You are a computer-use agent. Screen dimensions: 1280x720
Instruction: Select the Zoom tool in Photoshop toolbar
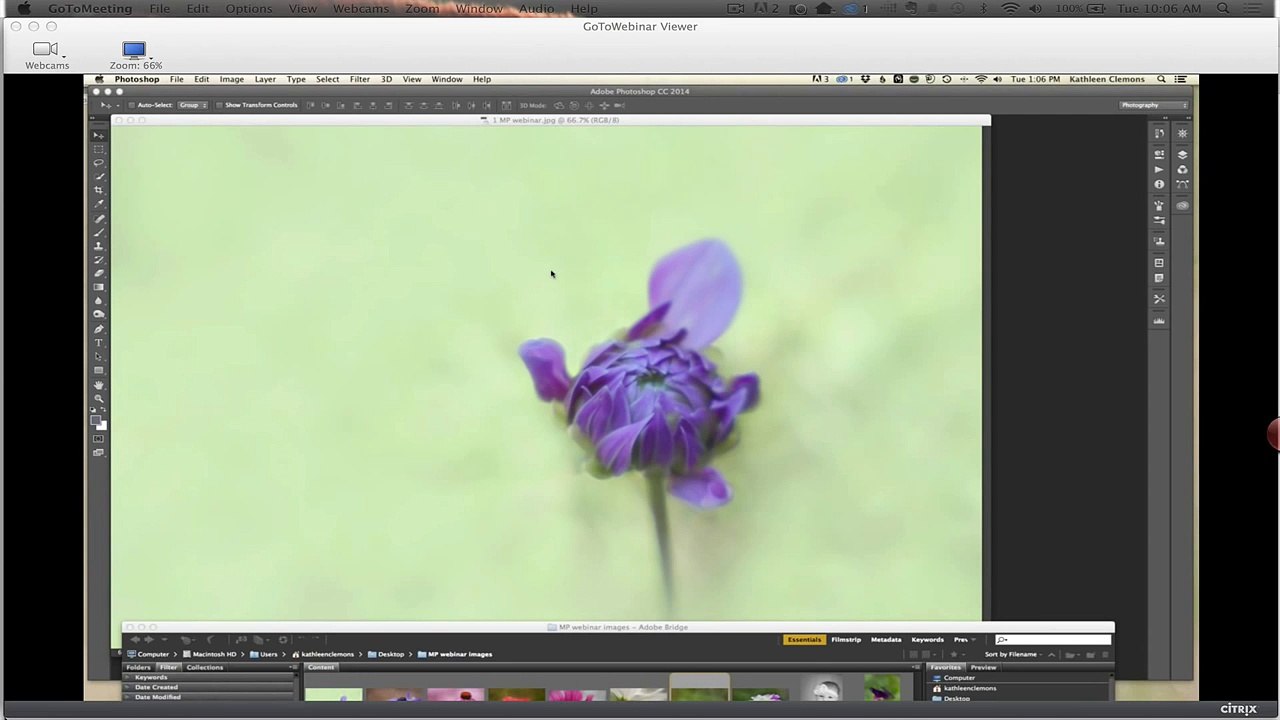[x=99, y=398]
